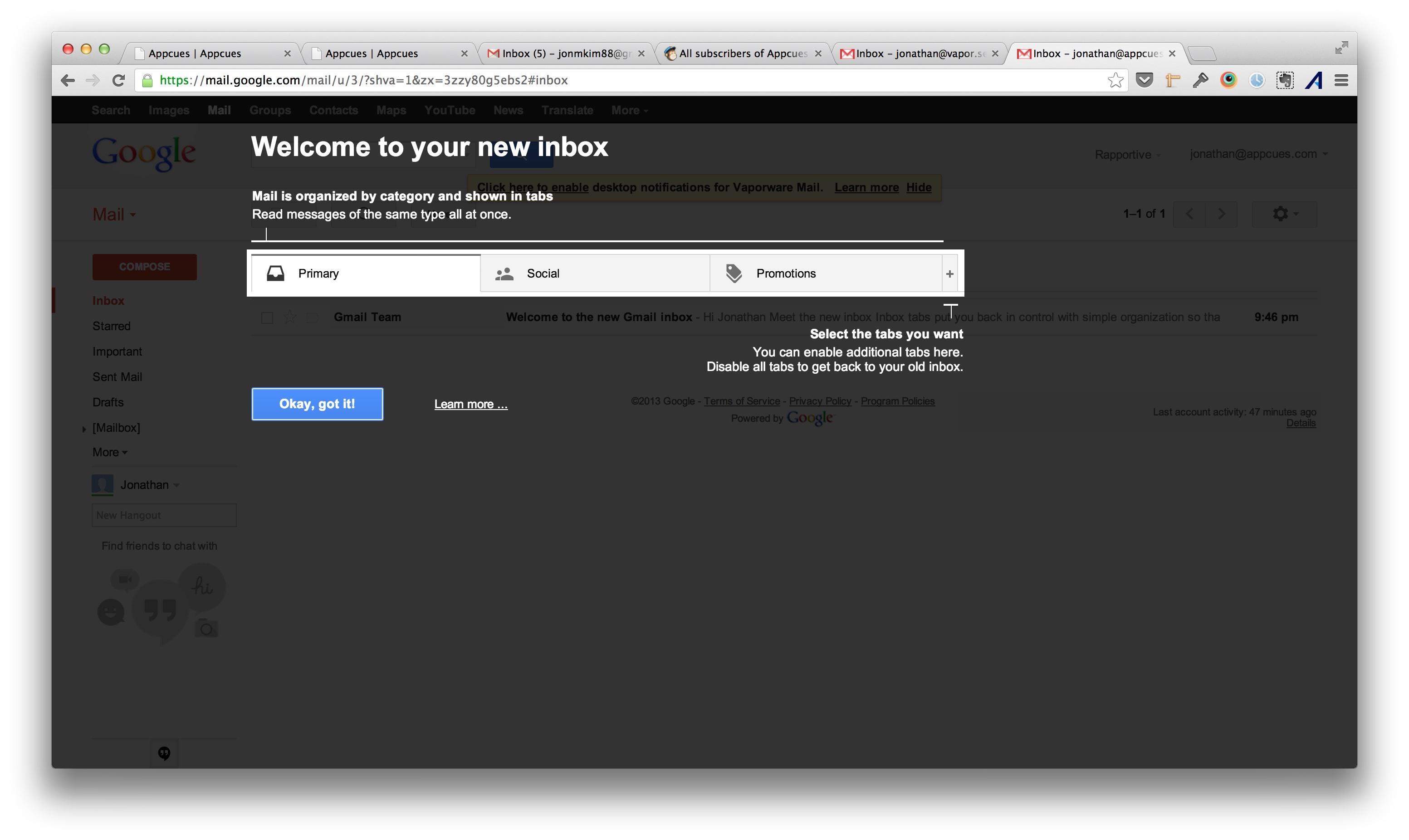Switch to All subscribers of Appcues tab
Screen dimensions: 1409x840
(x=743, y=53)
